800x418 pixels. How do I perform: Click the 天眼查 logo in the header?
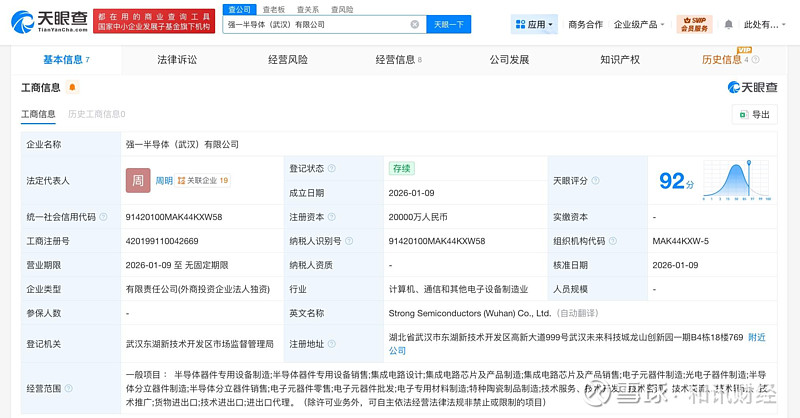49,23
